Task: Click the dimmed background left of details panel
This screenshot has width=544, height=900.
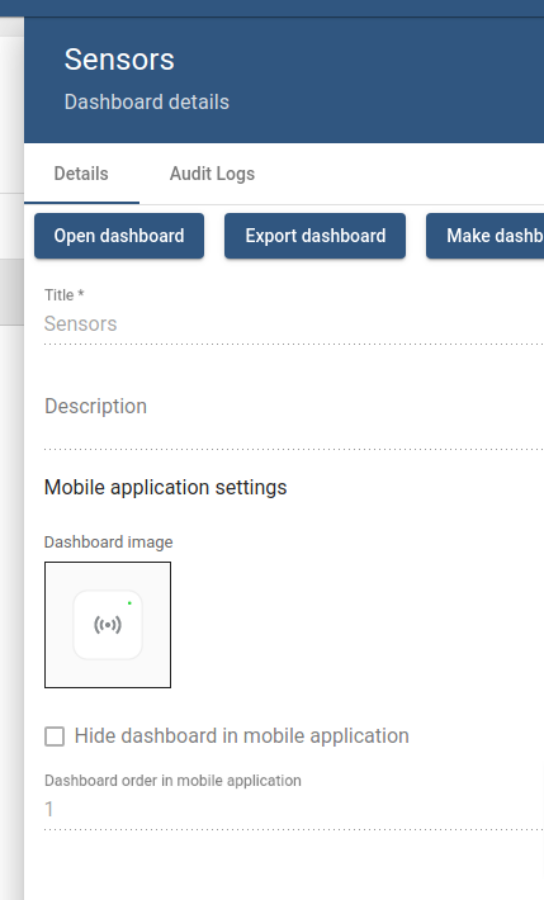Action: click(x=11, y=517)
